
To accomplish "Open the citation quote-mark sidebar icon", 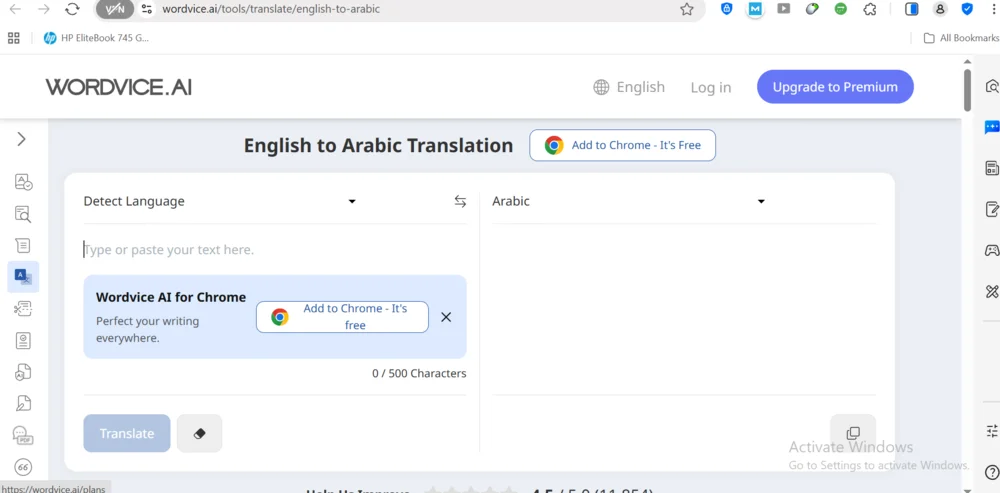I will 23,467.
